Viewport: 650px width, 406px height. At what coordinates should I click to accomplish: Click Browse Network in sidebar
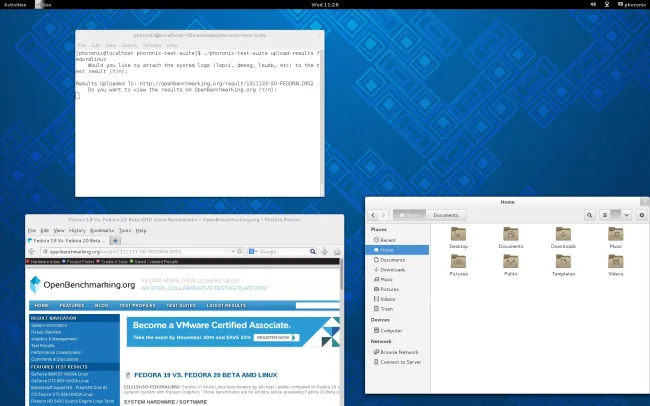[397, 352]
